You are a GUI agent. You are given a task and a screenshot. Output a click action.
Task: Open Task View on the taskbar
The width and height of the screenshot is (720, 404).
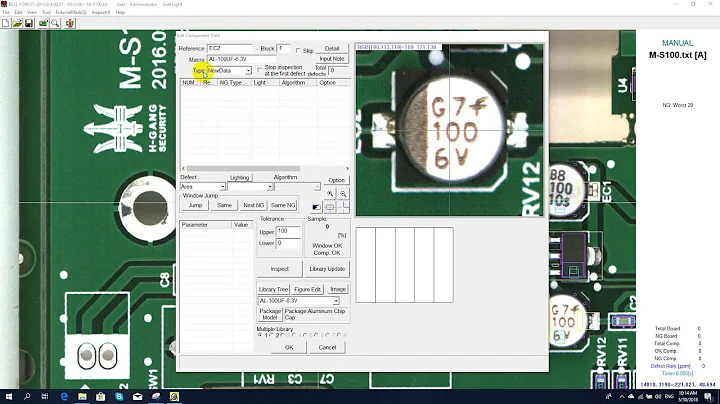click(x=45, y=397)
